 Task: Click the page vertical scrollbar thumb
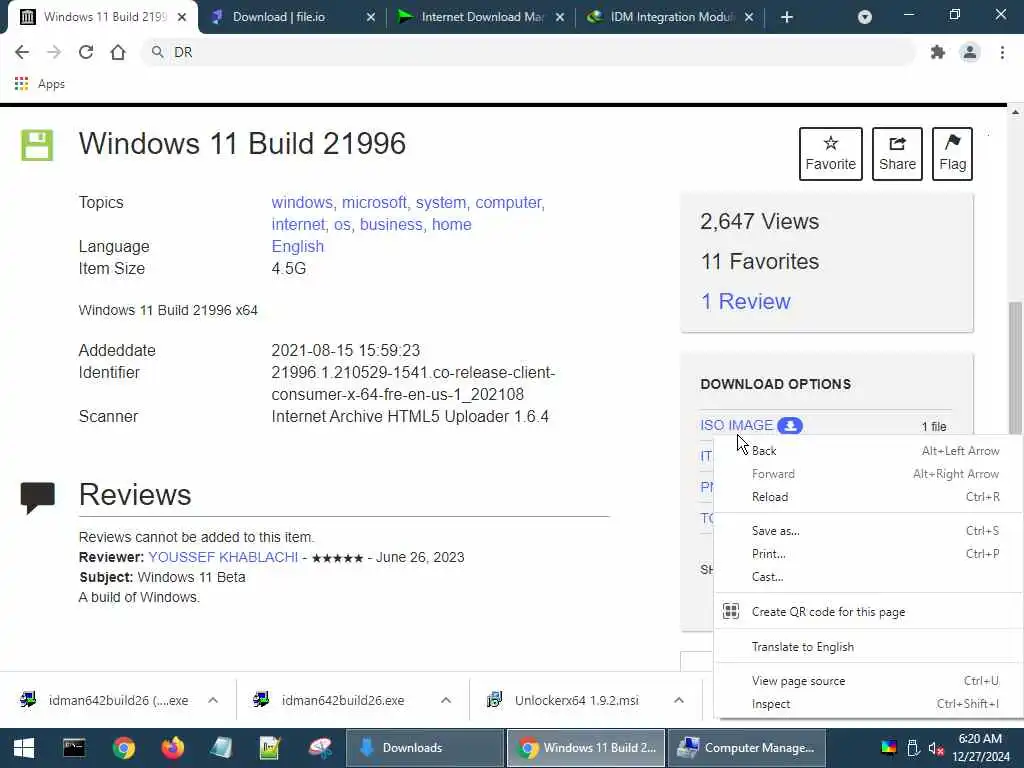pyautogui.click(x=1014, y=368)
